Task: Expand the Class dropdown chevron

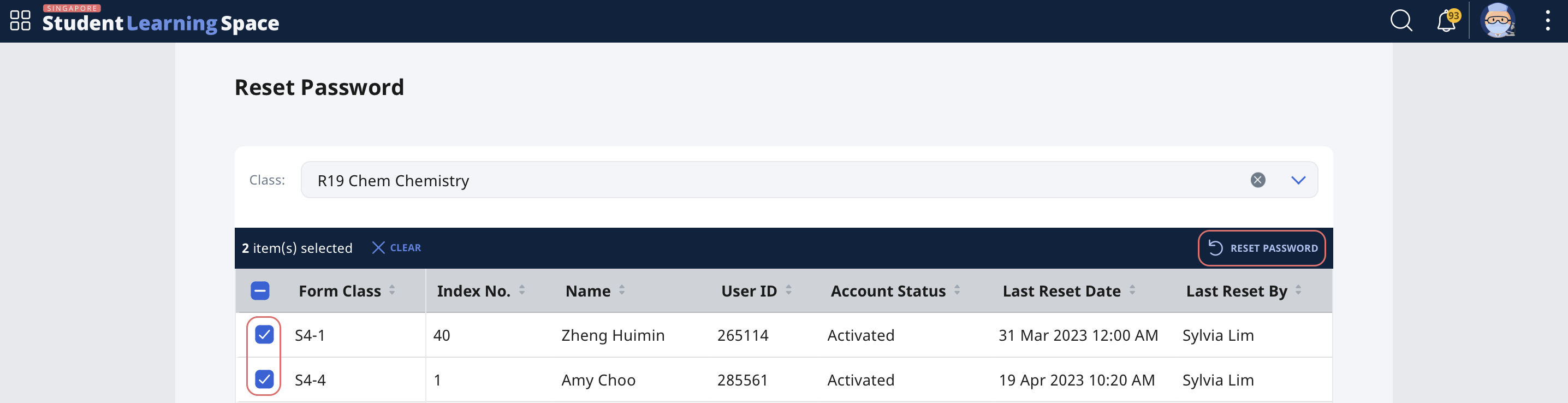Action: (1298, 180)
